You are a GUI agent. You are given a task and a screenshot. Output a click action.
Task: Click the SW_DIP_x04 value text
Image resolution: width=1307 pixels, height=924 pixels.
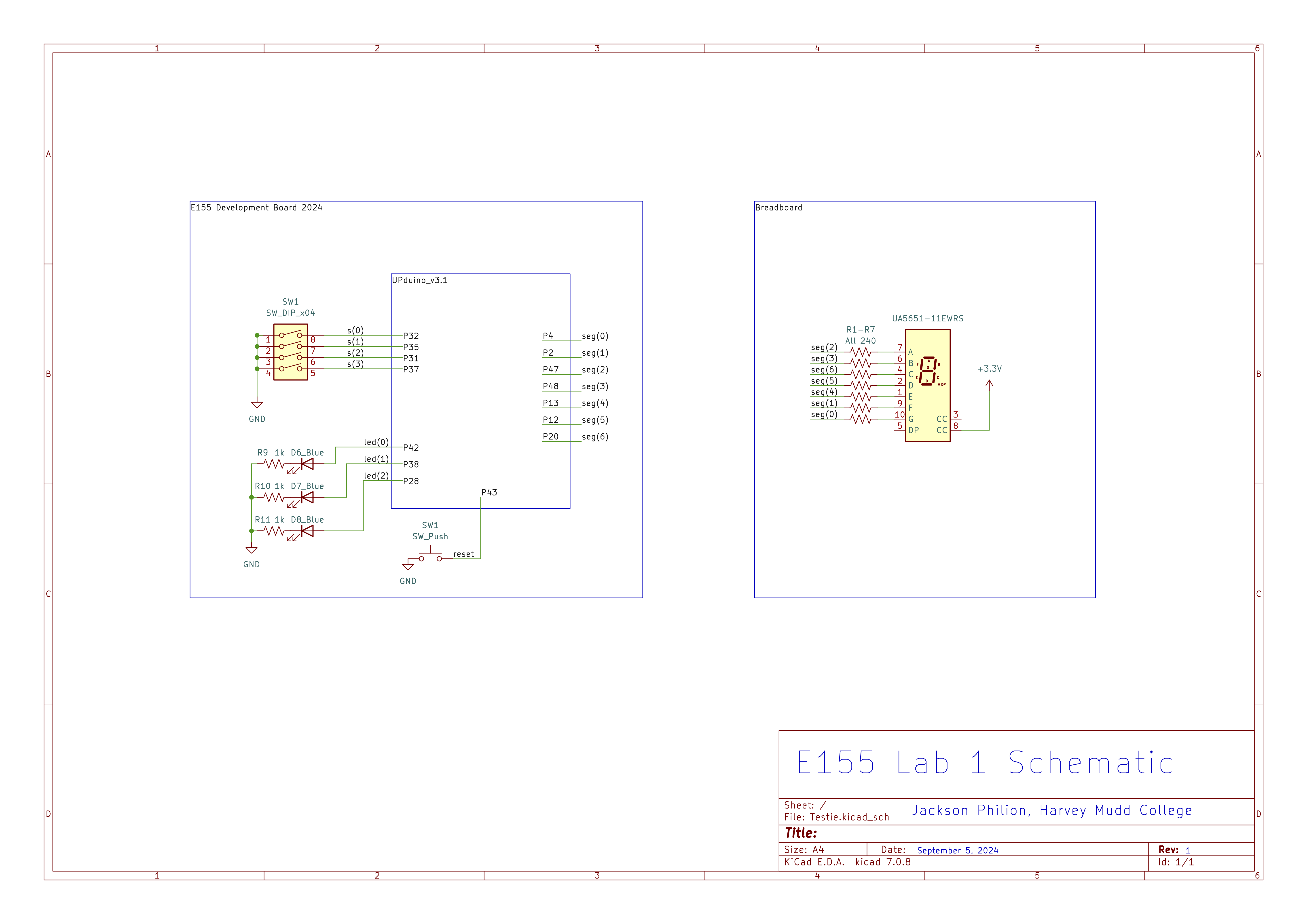pos(290,313)
